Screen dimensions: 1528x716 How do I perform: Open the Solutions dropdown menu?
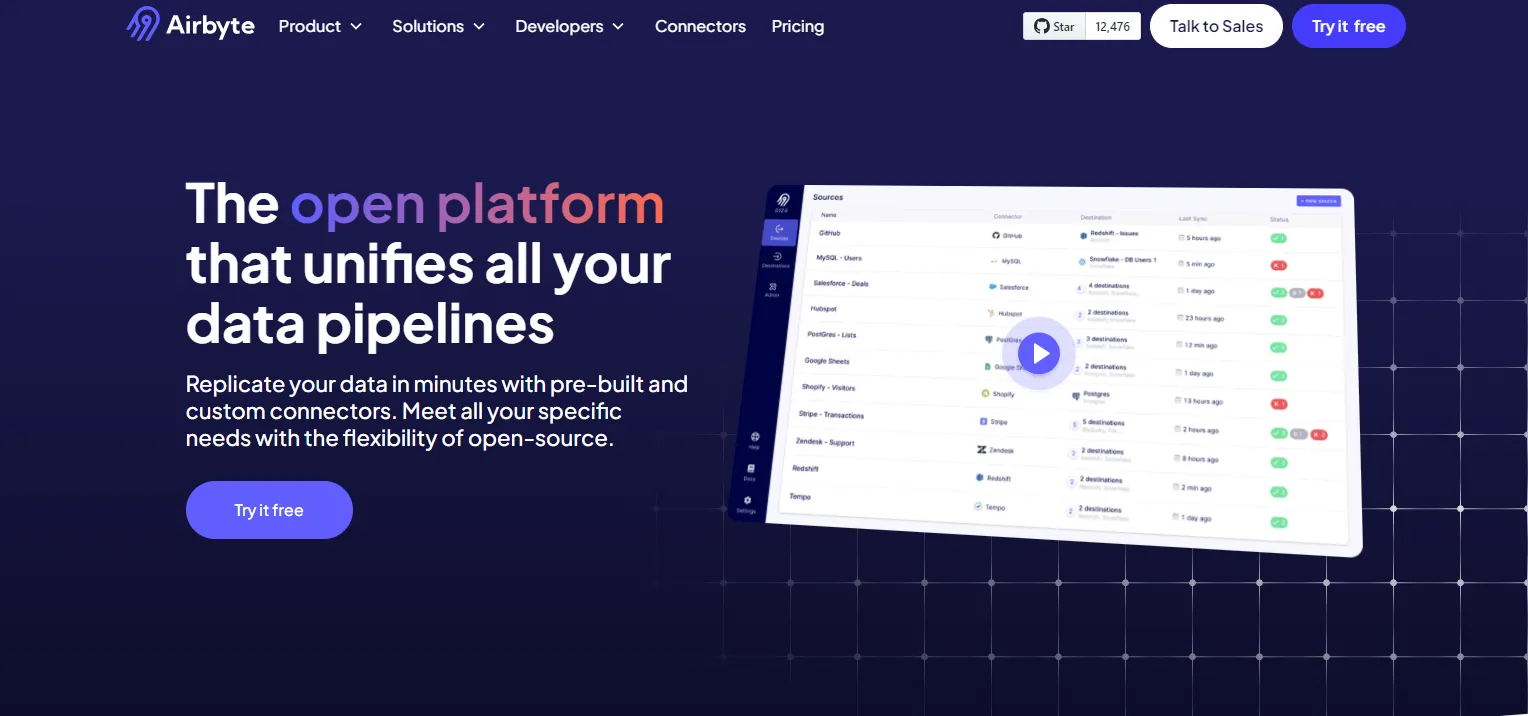coord(438,26)
